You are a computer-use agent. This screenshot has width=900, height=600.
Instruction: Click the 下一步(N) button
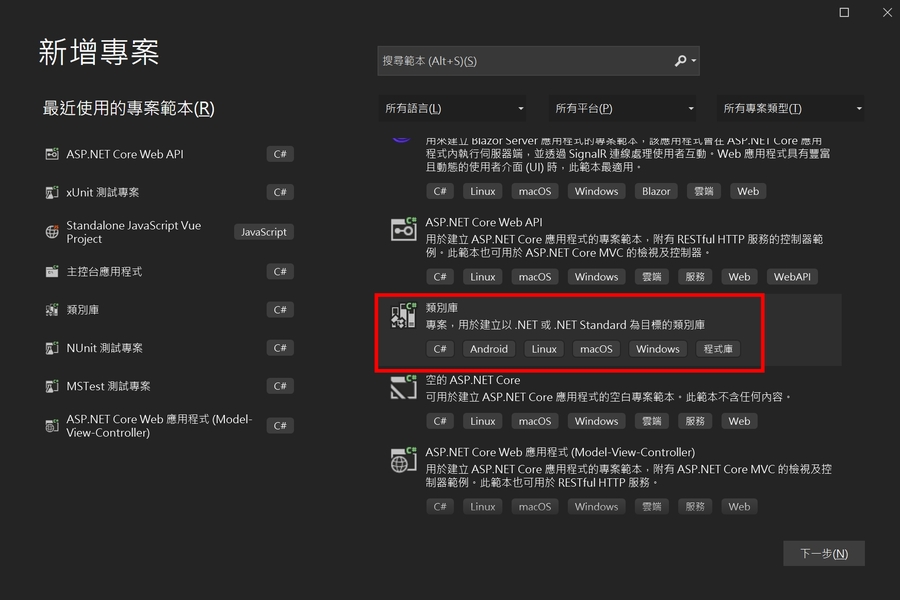[823, 553]
